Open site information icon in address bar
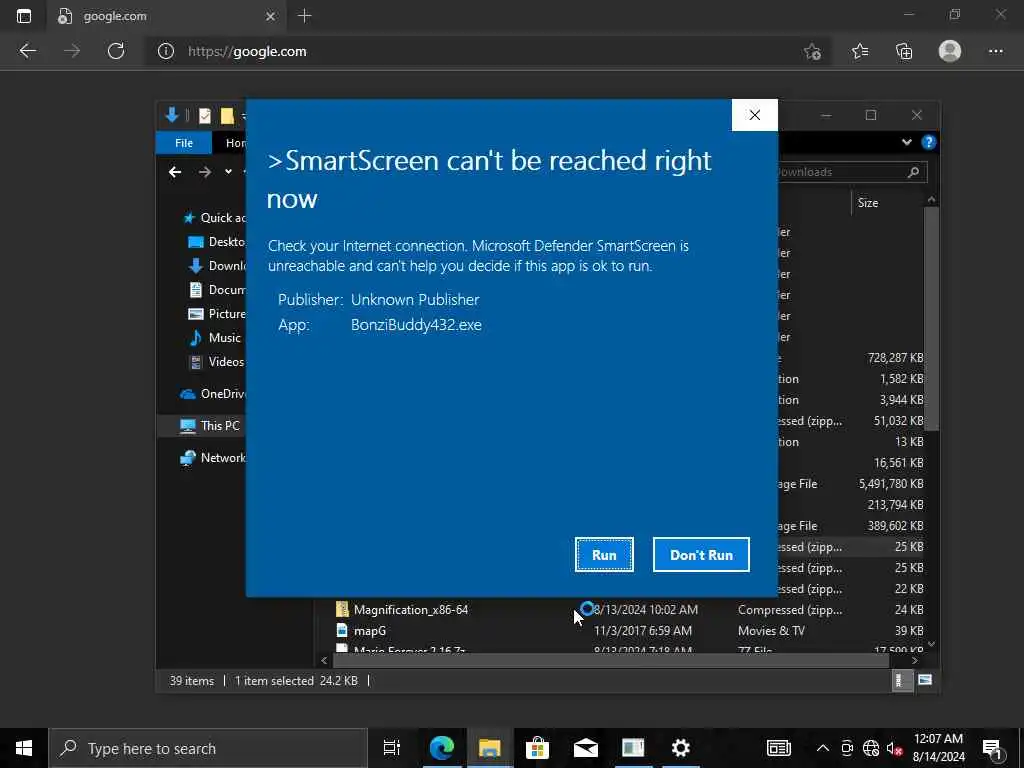Image resolution: width=1024 pixels, height=768 pixels. pyautogui.click(x=166, y=51)
